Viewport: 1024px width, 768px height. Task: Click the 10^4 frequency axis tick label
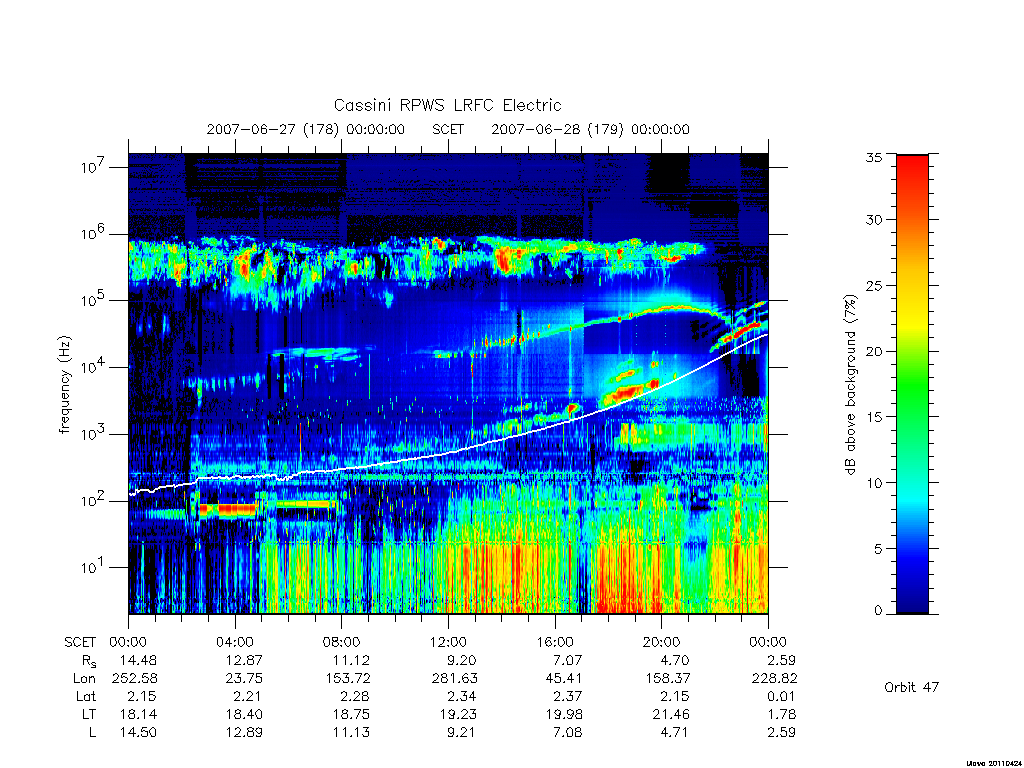click(x=94, y=367)
